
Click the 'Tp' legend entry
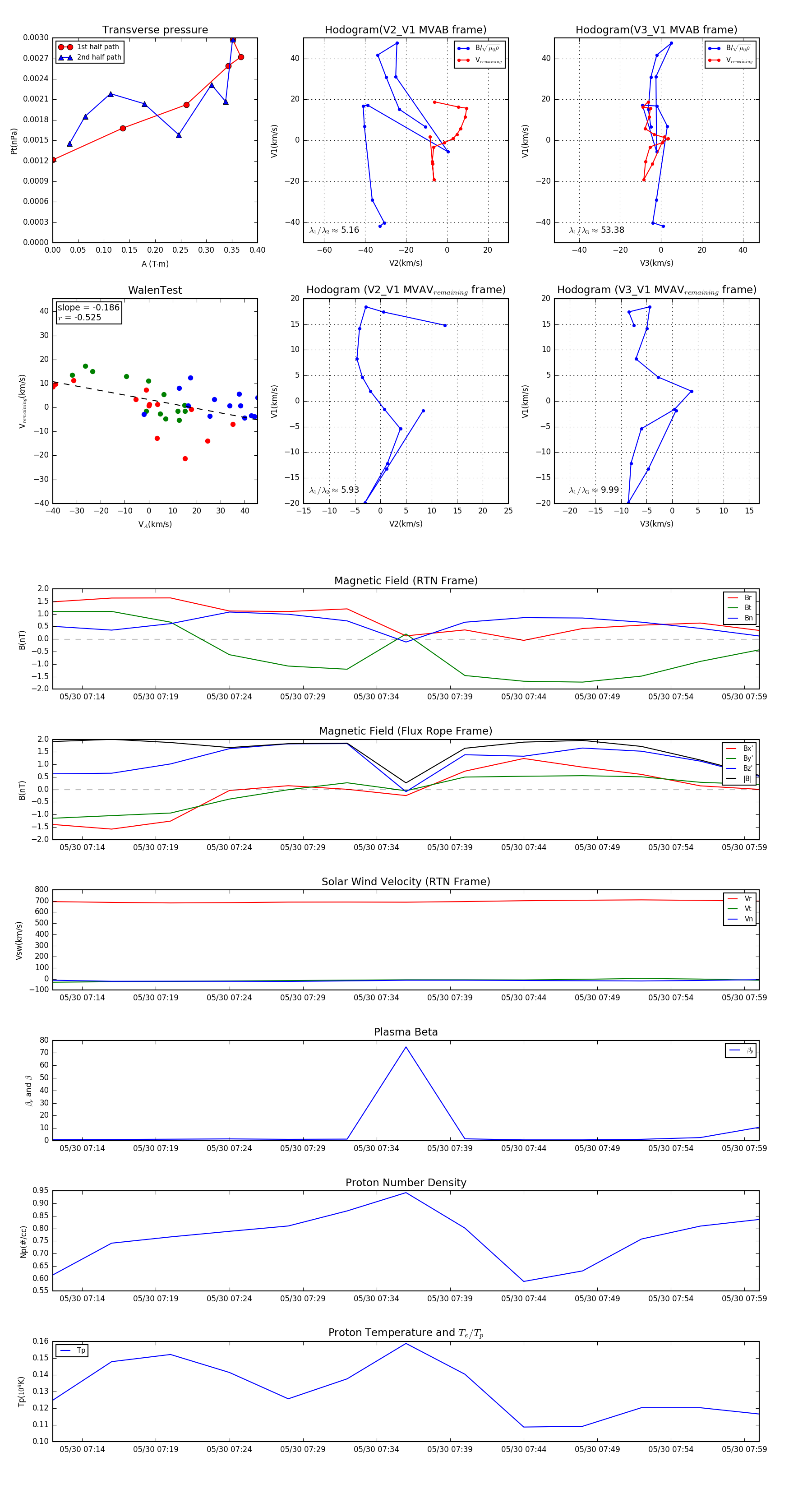(x=72, y=1350)
